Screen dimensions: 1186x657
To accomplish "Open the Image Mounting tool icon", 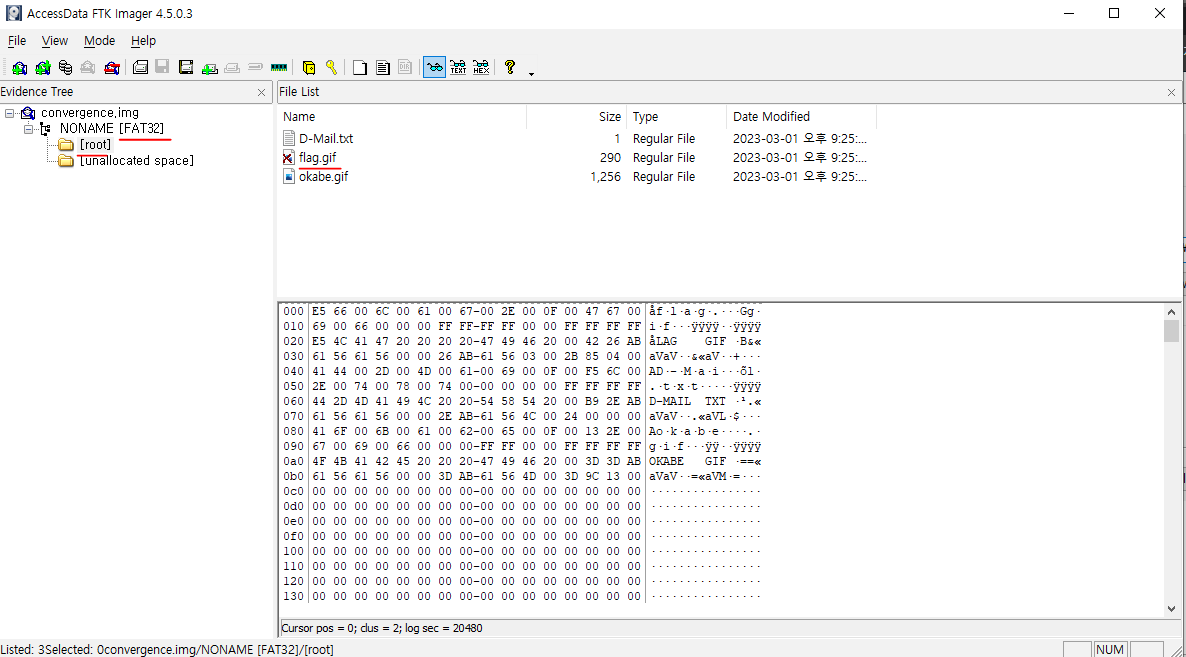I will click(66, 67).
